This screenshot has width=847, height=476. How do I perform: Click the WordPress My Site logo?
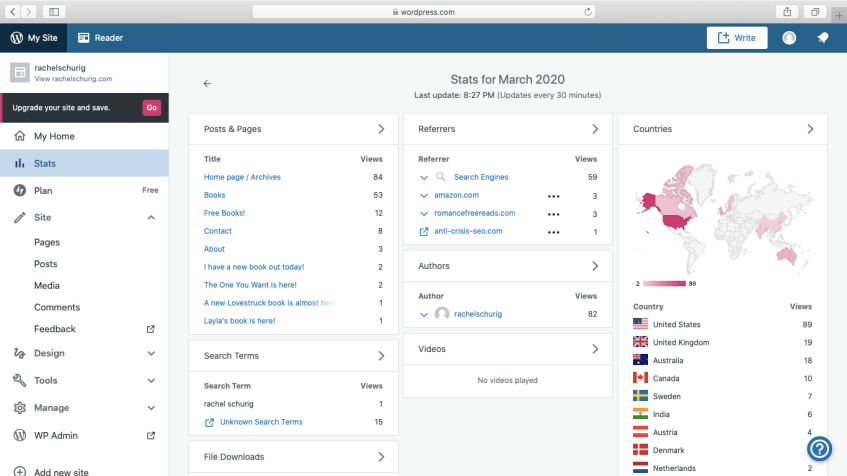(17, 38)
